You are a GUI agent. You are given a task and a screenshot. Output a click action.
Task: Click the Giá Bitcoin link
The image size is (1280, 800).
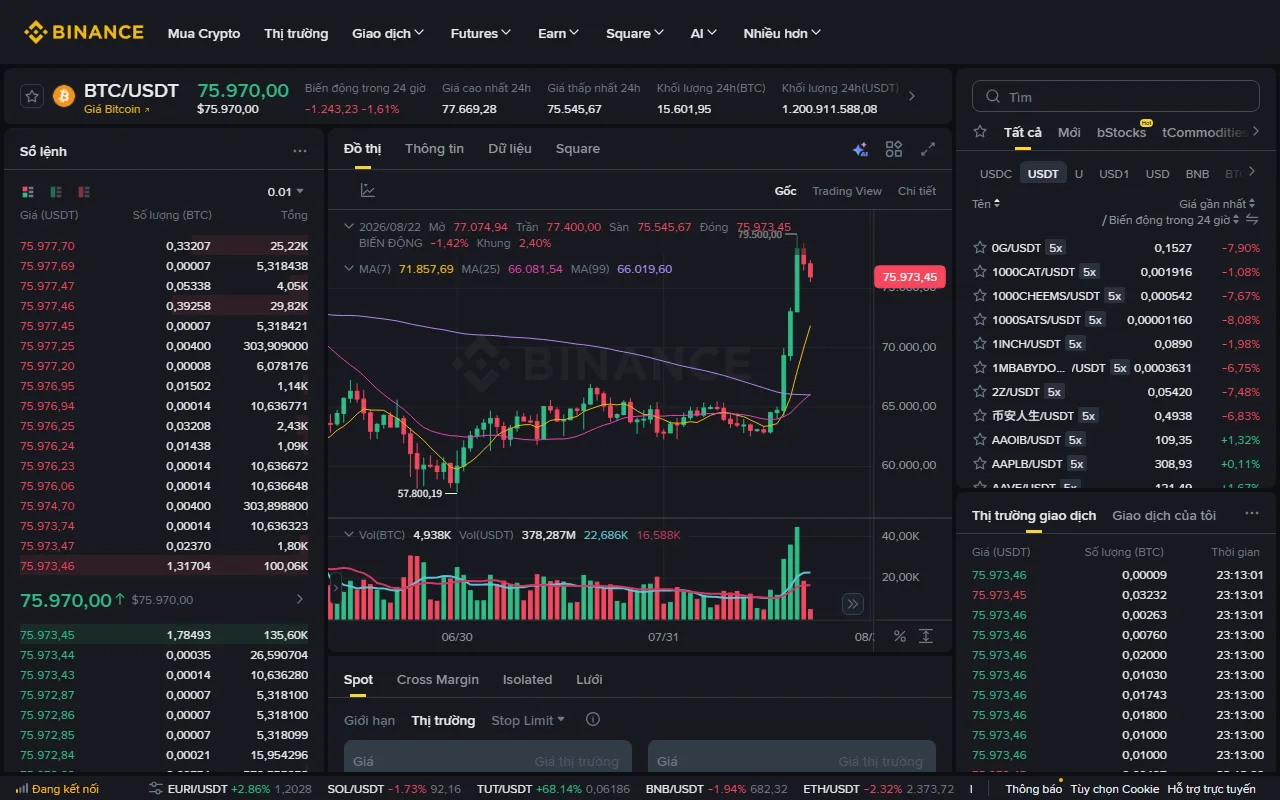coord(117,109)
